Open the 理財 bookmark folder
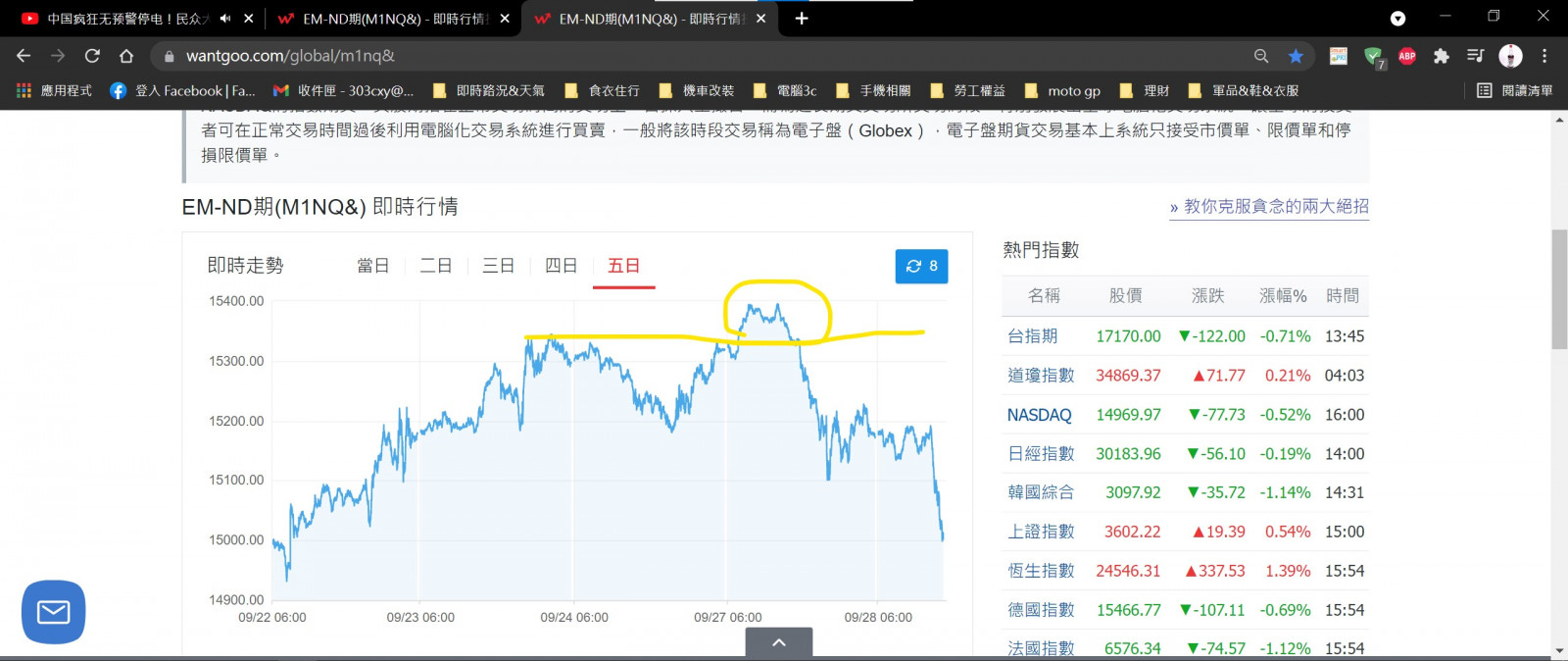 pyautogui.click(x=1145, y=90)
